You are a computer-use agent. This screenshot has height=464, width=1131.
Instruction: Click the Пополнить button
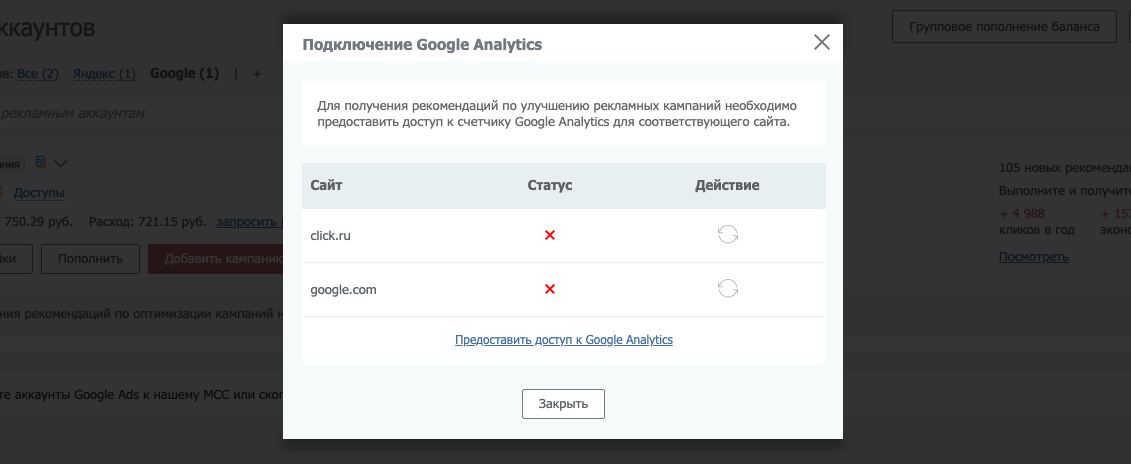(90, 258)
